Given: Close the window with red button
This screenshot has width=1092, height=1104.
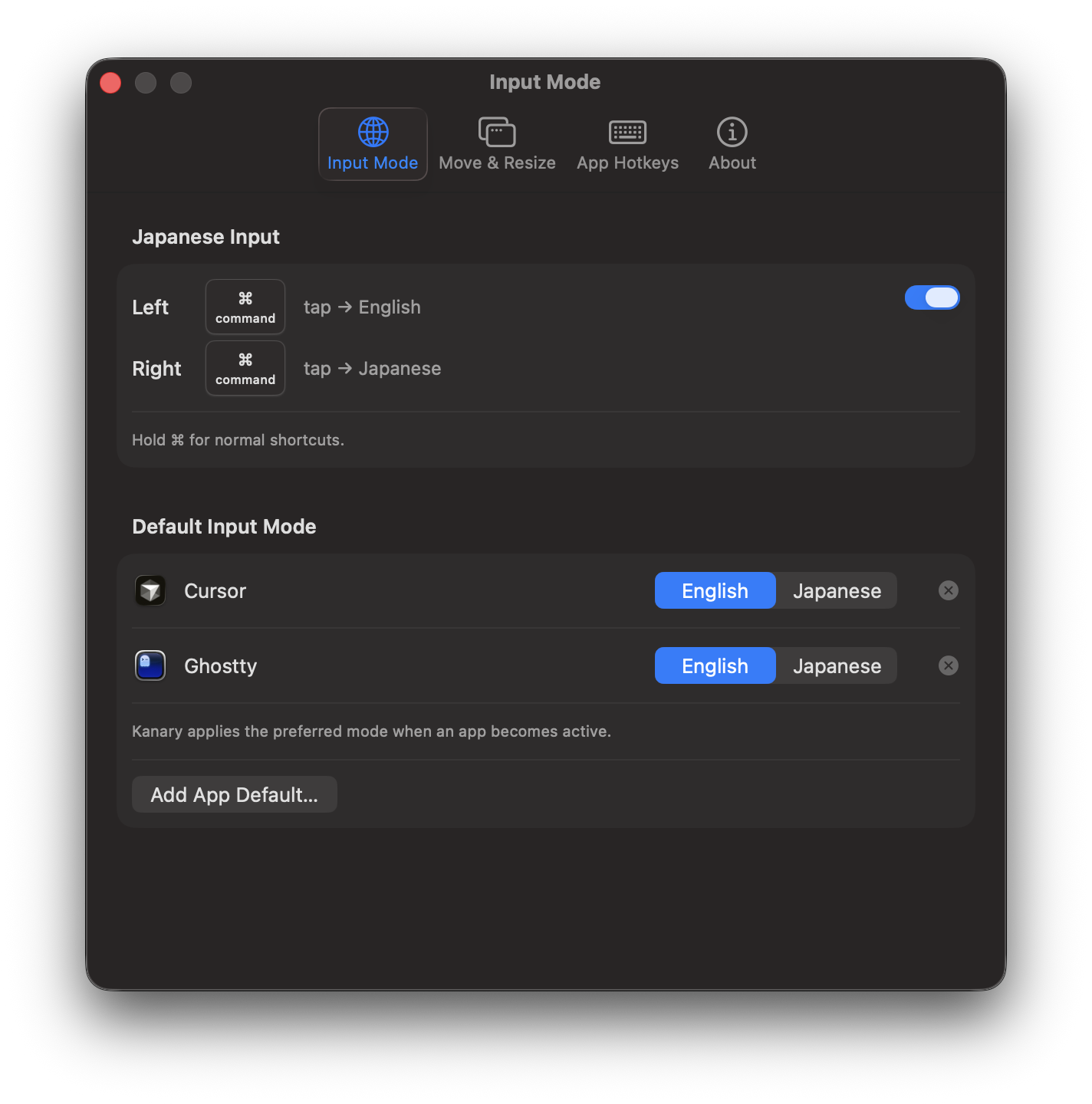Looking at the screenshot, I should [110, 83].
